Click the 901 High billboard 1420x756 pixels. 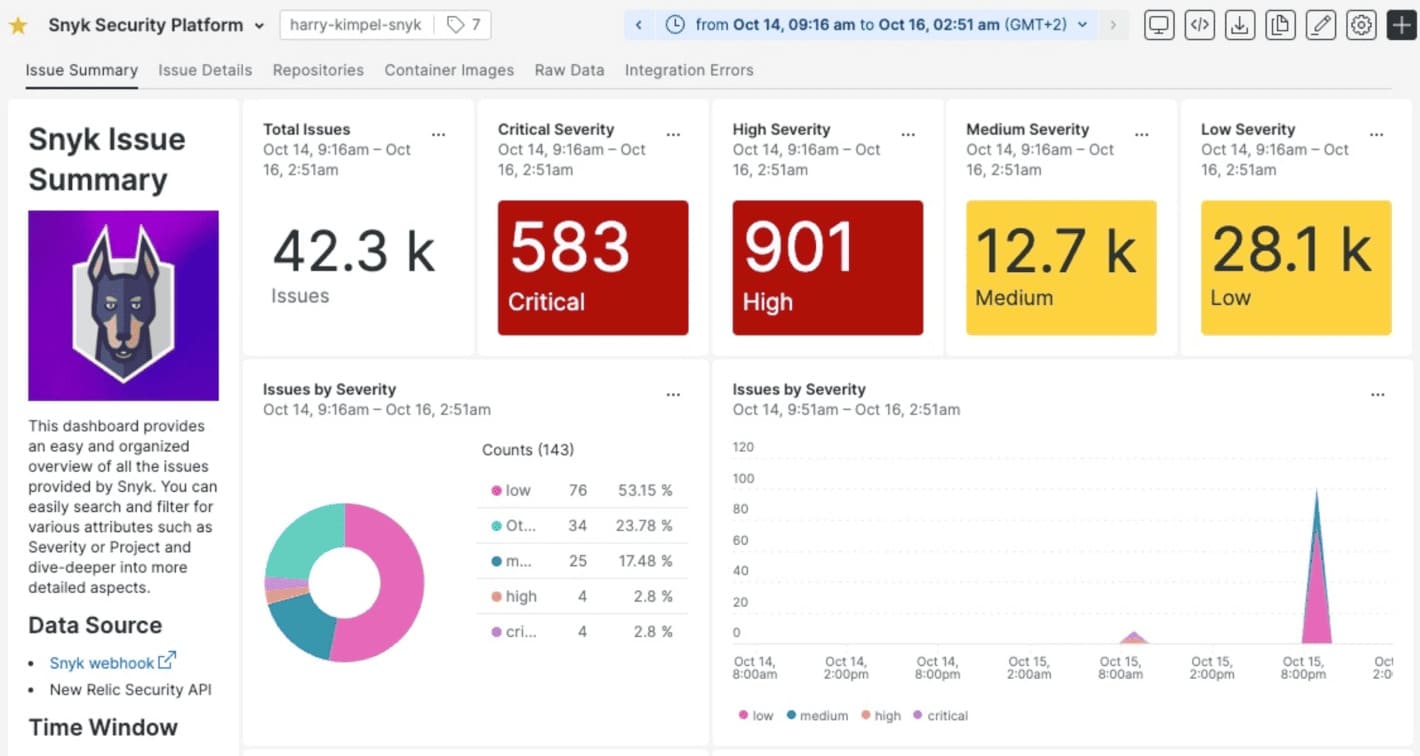point(828,267)
